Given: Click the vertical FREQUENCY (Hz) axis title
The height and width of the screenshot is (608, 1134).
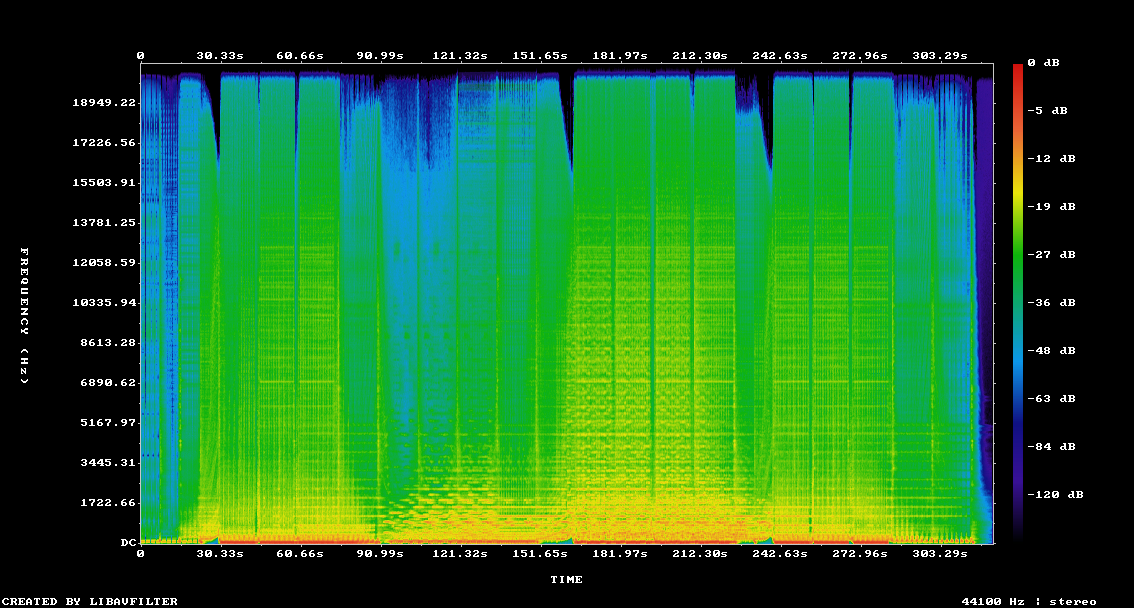Looking at the screenshot, I should (25, 316).
